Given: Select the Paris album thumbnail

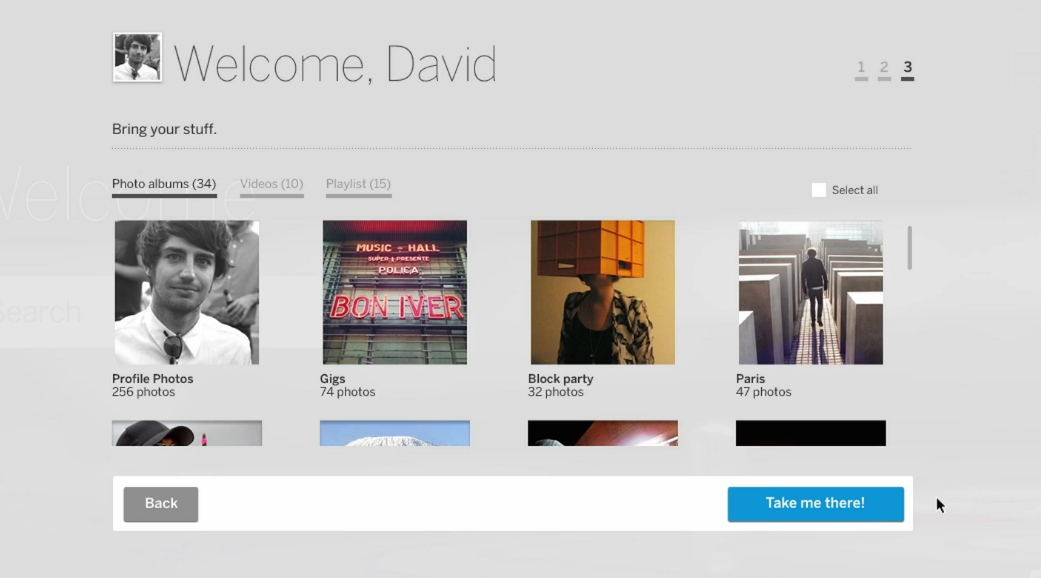Looking at the screenshot, I should pyautogui.click(x=811, y=292).
